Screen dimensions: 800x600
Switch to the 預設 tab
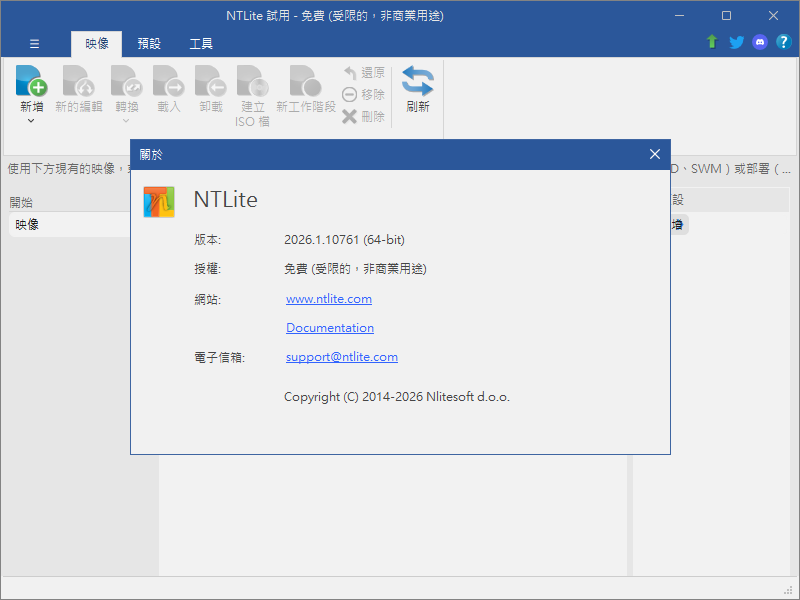[x=148, y=43]
